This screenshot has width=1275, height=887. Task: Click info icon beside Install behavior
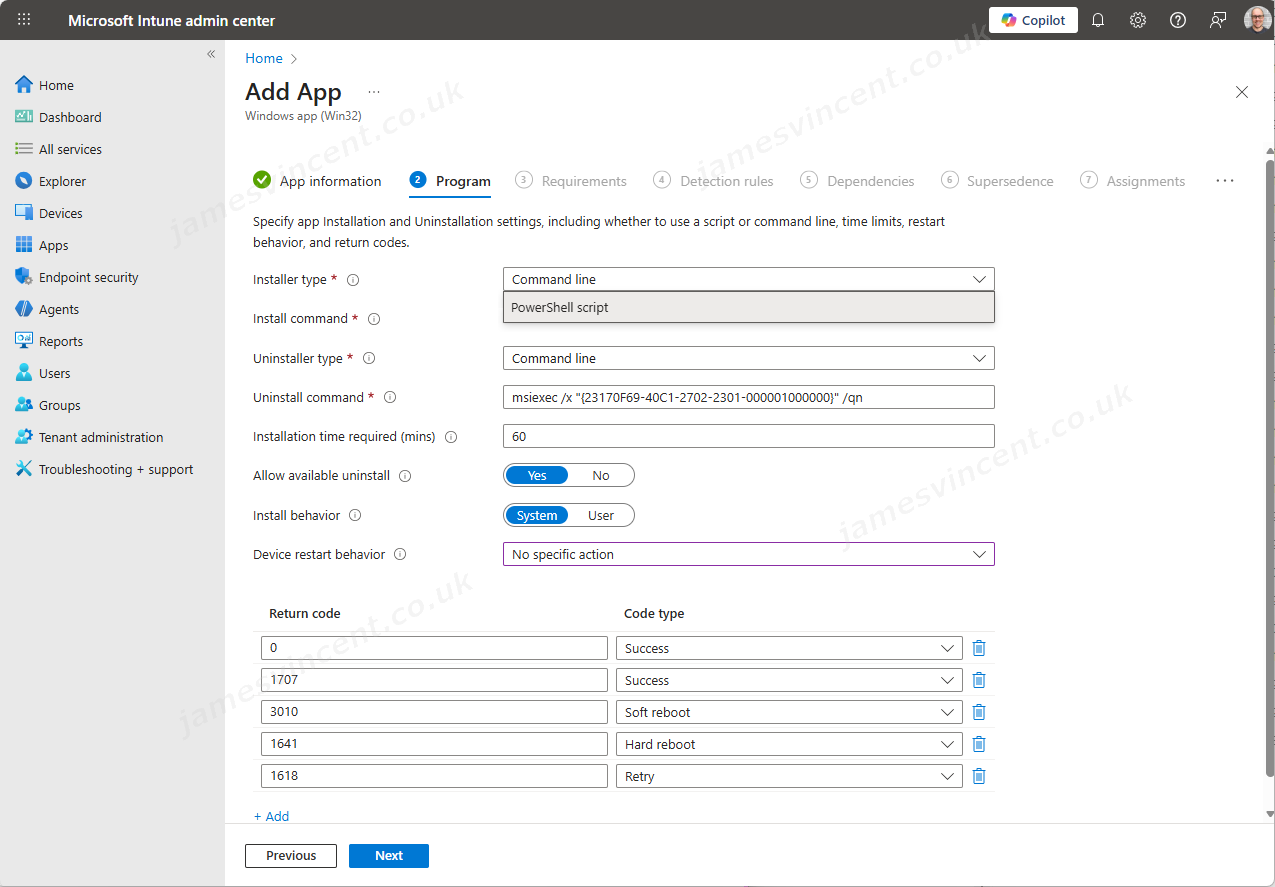pyautogui.click(x=354, y=516)
